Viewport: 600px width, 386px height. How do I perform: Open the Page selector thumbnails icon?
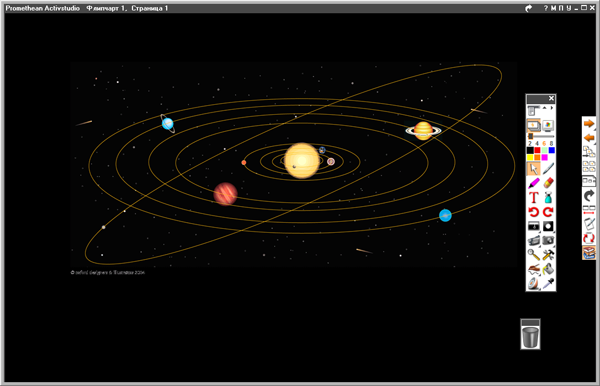[x=589, y=166]
